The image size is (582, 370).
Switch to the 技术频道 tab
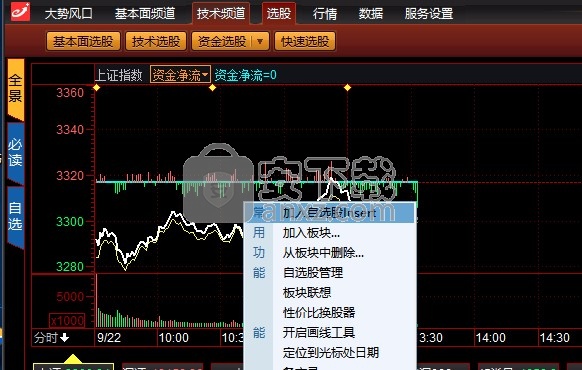tap(221, 13)
